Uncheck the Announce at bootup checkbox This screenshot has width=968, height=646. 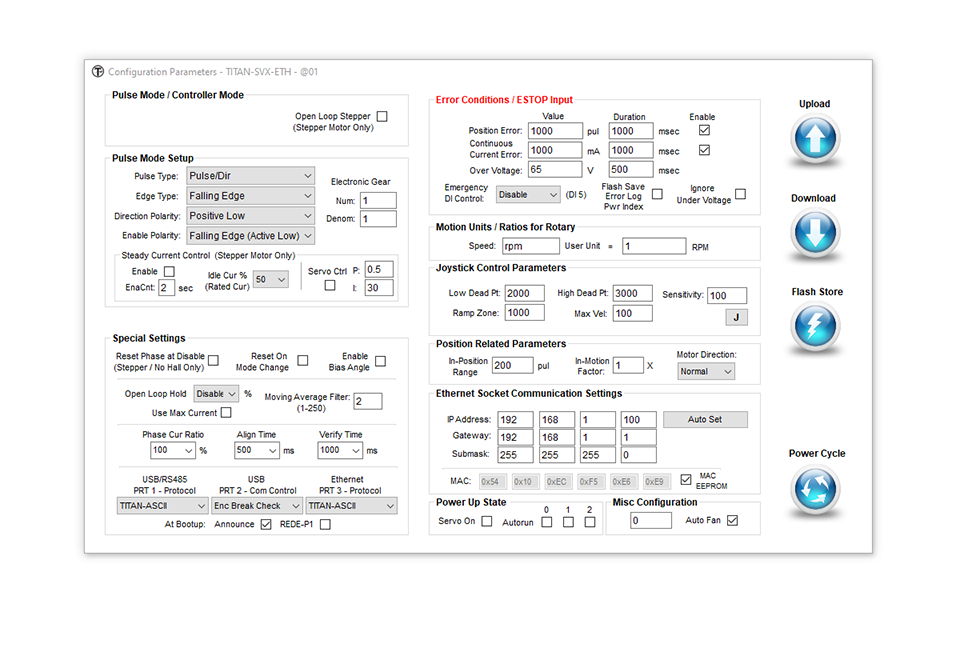(266, 524)
